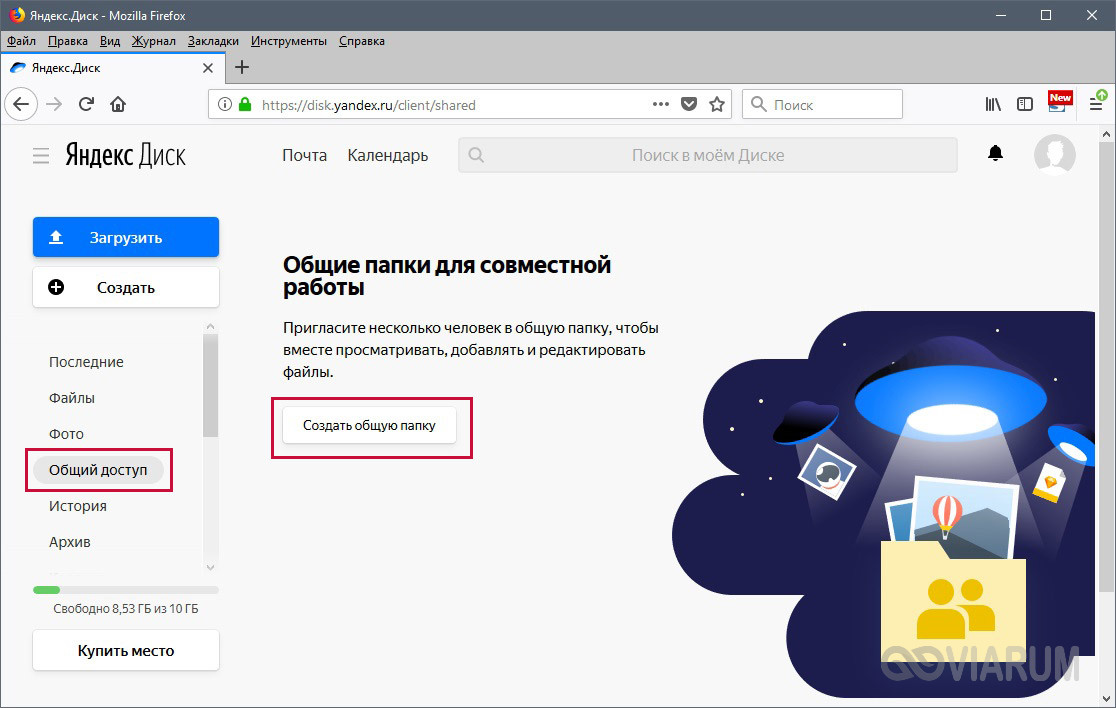Open the Файл menu

pos(21,41)
